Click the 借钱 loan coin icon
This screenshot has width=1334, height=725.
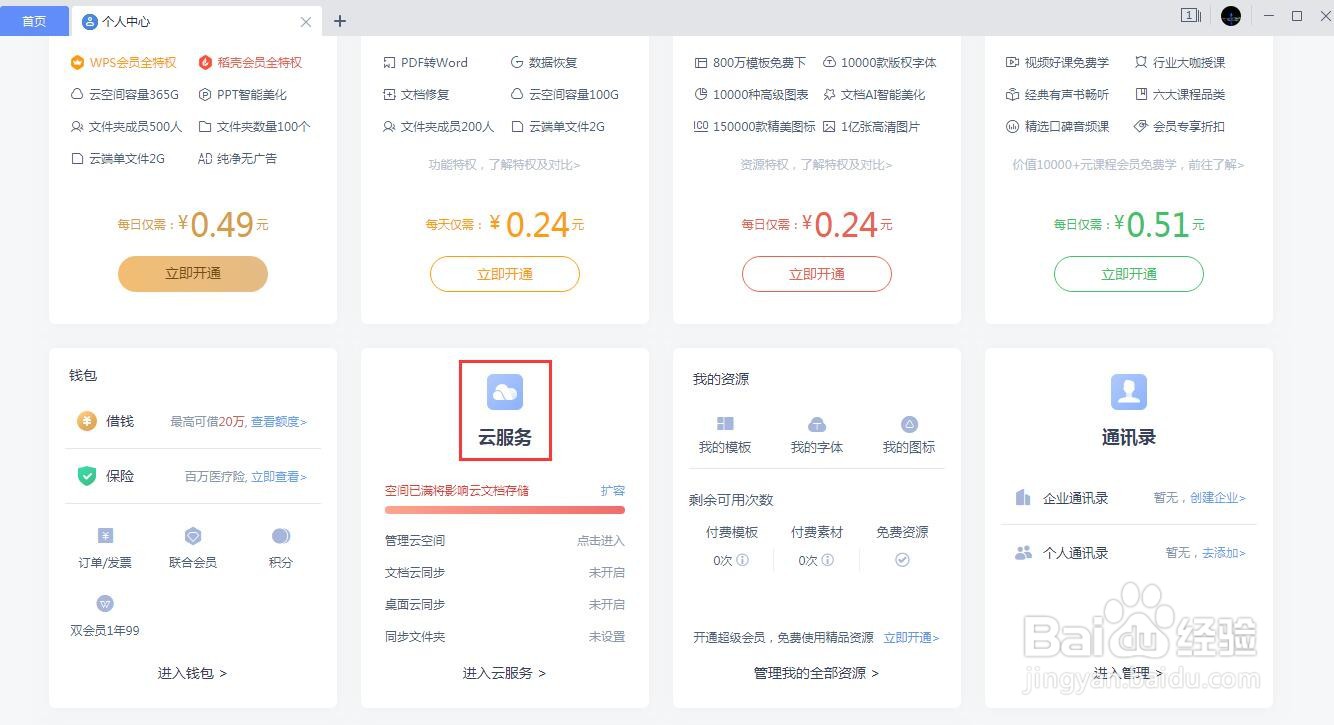[x=87, y=421]
